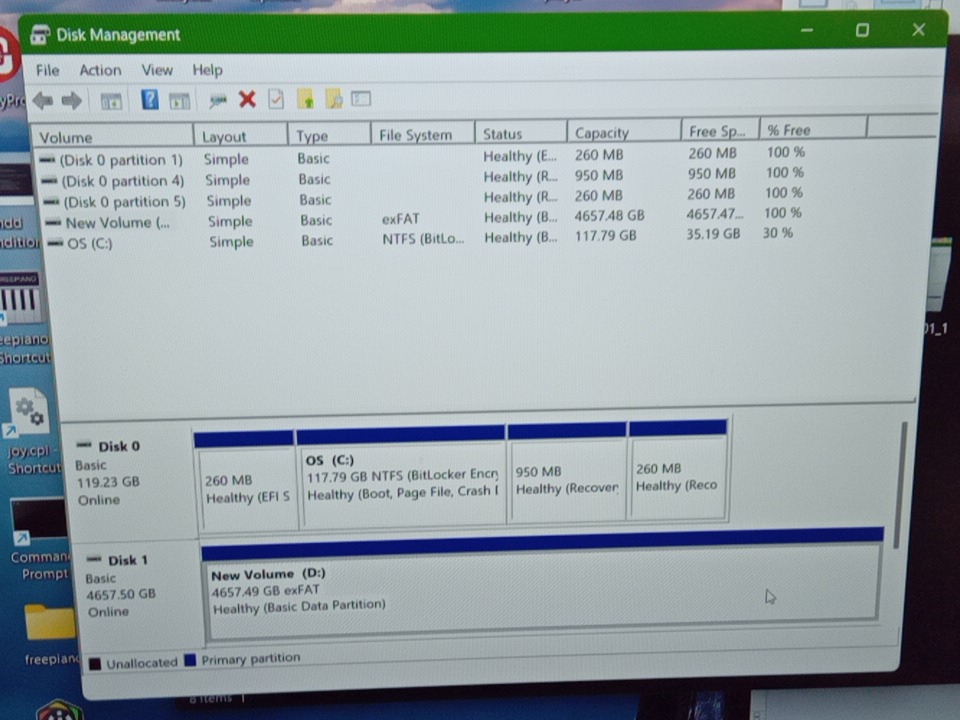Click the Back arrow in the toolbar
Screen dimensions: 960x720
point(43,100)
